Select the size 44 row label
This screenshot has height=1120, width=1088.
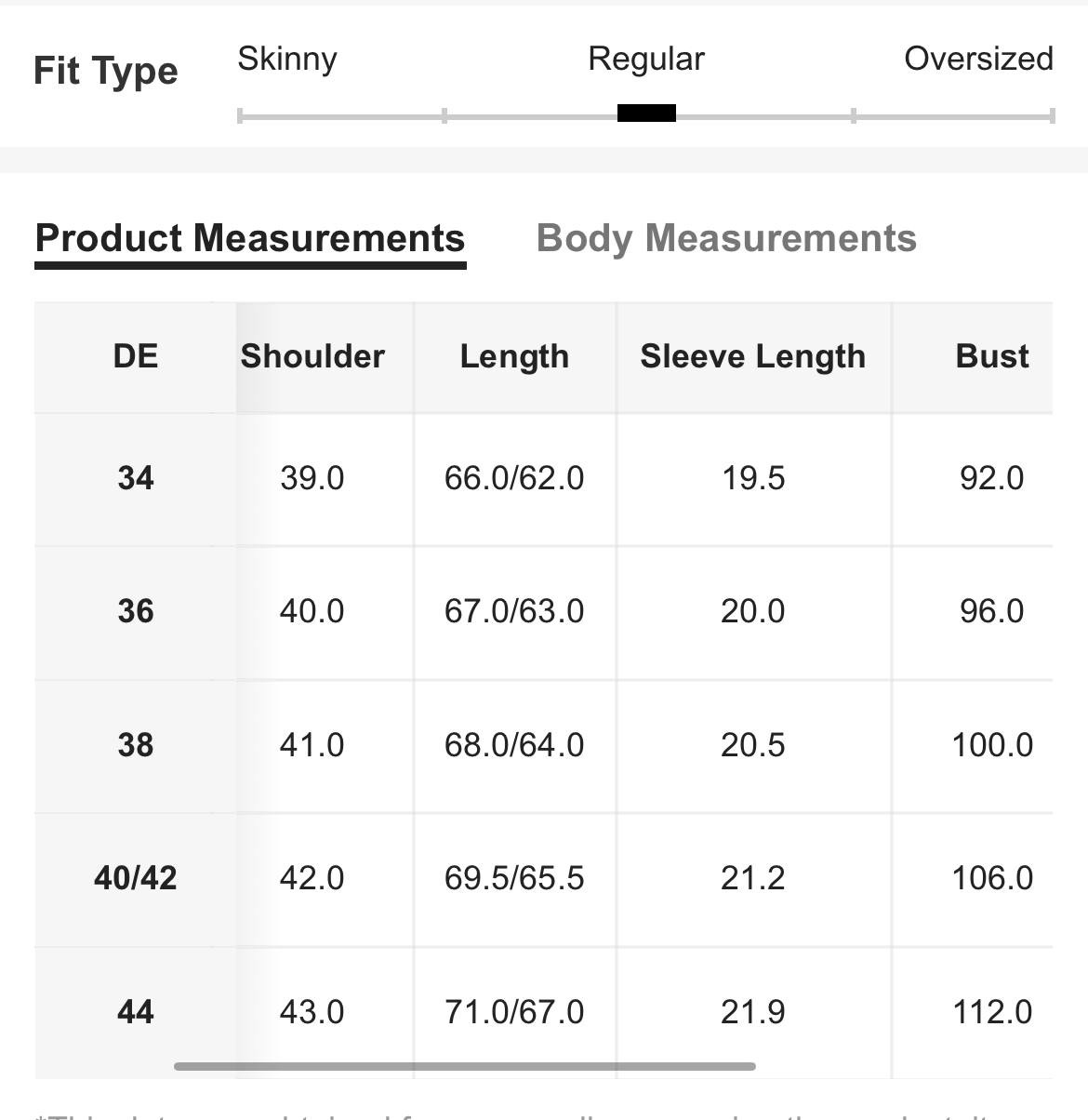136,1011
